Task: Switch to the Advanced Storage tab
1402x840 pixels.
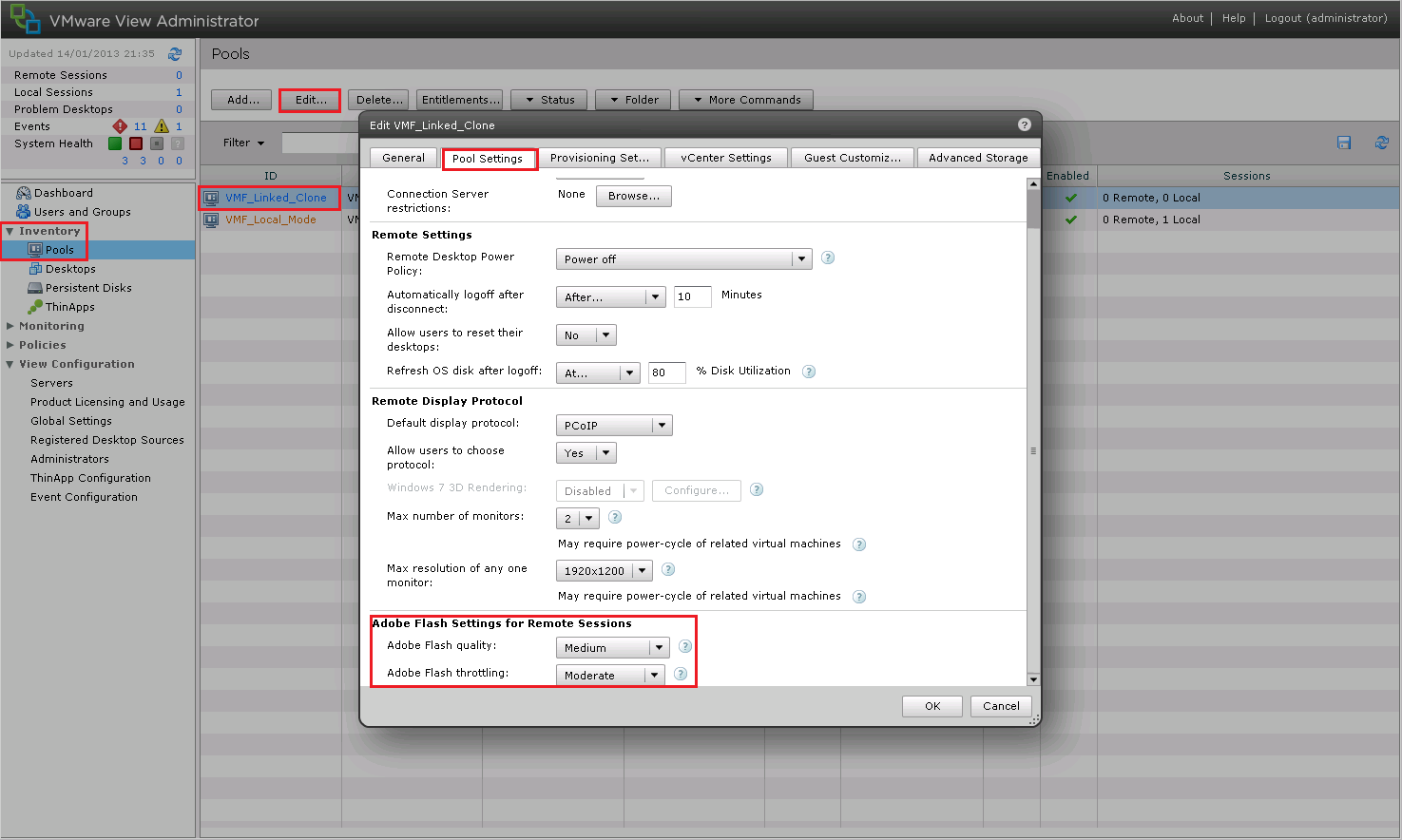Action: coord(978,158)
